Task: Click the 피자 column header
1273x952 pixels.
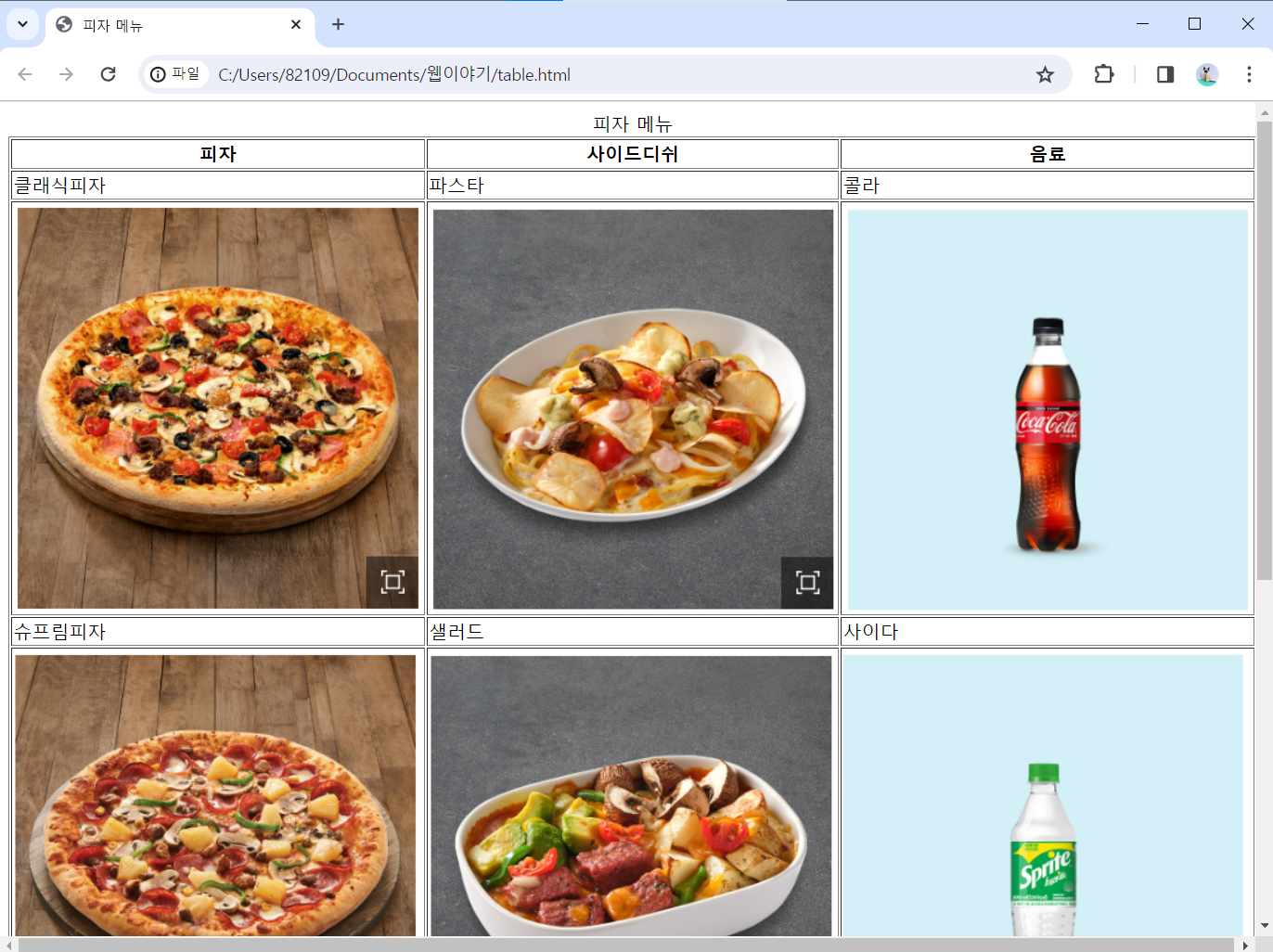Action: pos(218,154)
